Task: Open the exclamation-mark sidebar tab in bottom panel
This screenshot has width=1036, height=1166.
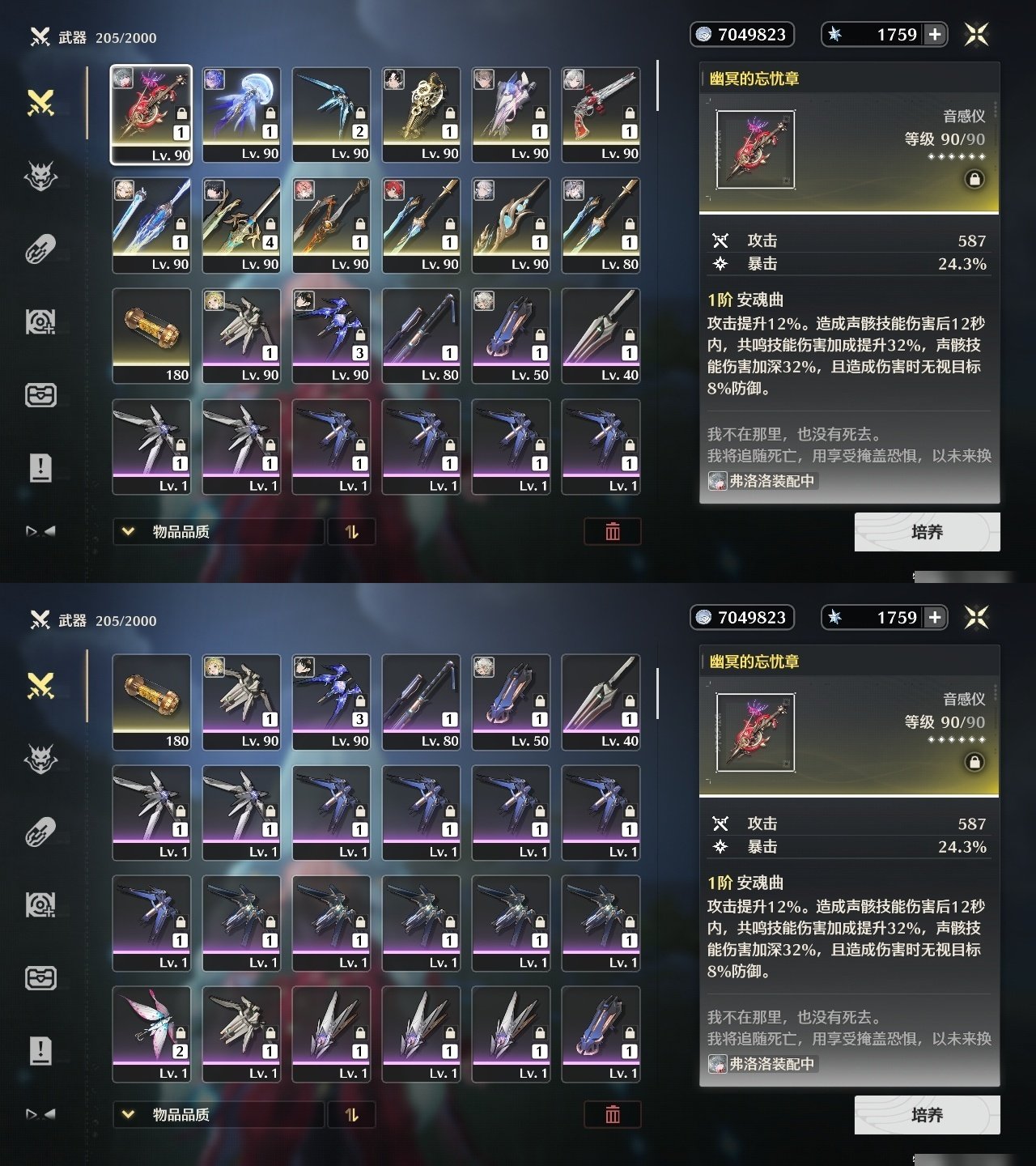Action: tap(40, 1050)
